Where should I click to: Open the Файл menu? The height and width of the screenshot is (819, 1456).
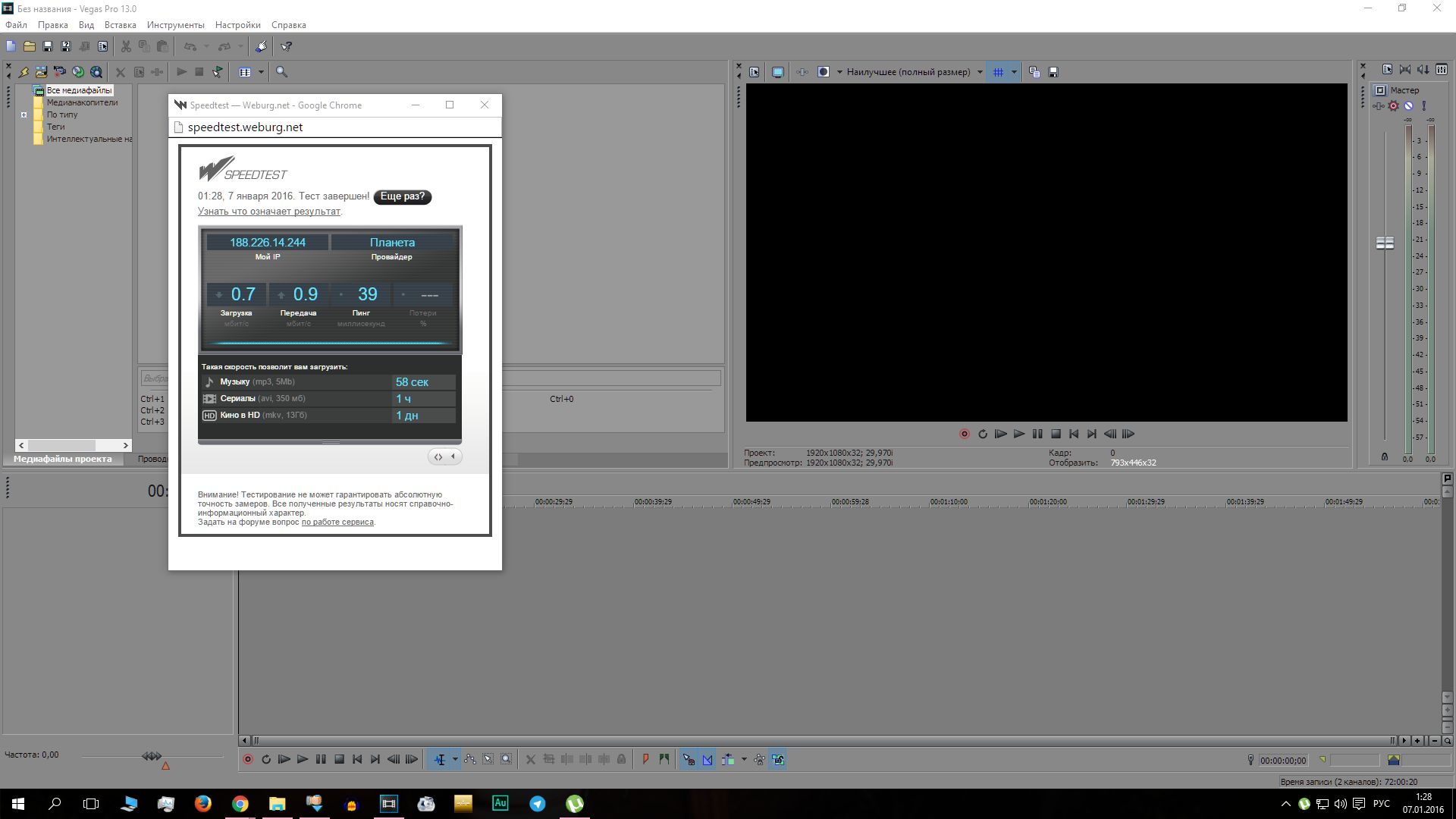point(16,25)
